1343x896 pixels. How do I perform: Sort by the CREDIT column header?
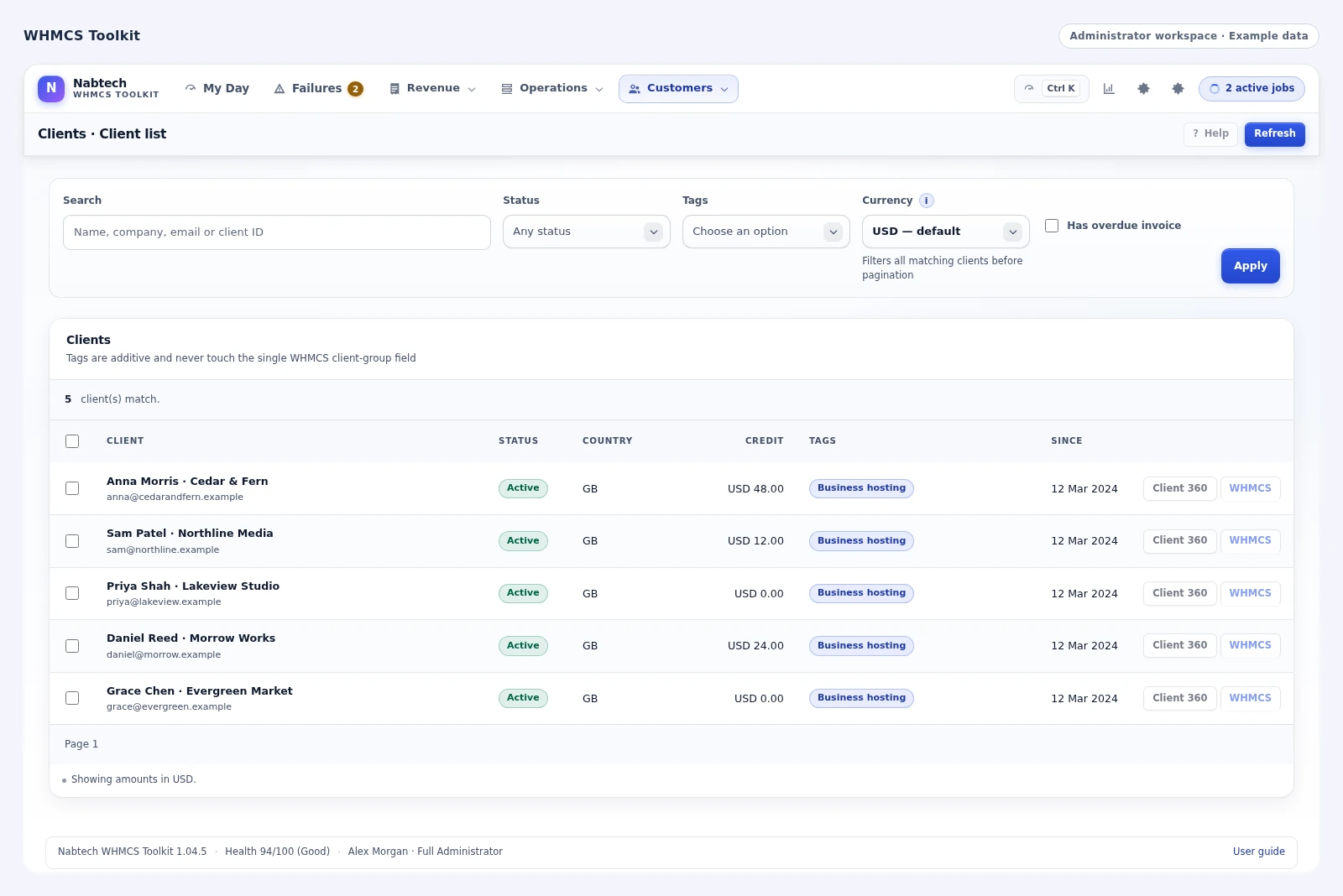[764, 441]
